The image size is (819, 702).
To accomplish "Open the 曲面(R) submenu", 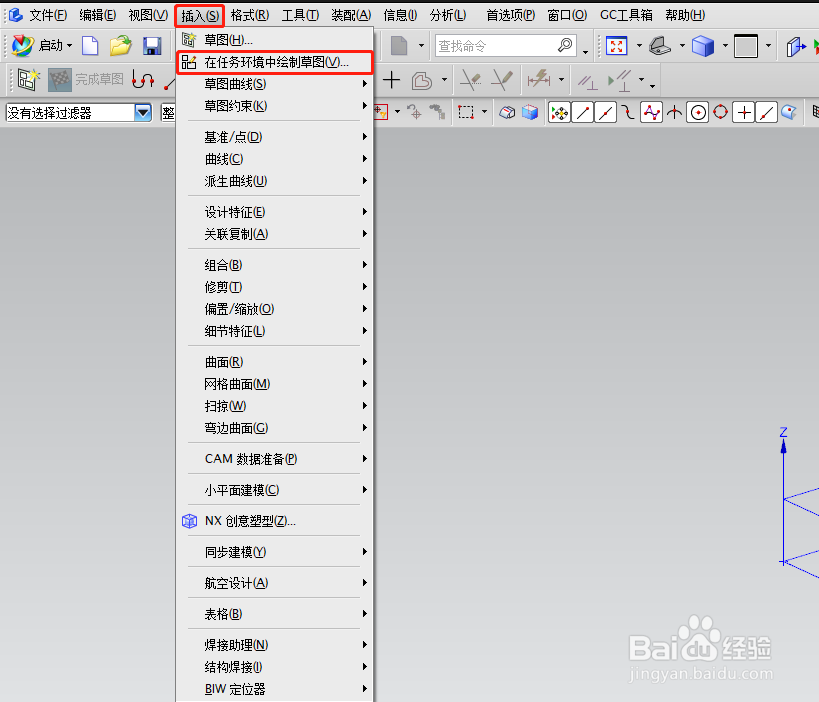I will tap(275, 362).
